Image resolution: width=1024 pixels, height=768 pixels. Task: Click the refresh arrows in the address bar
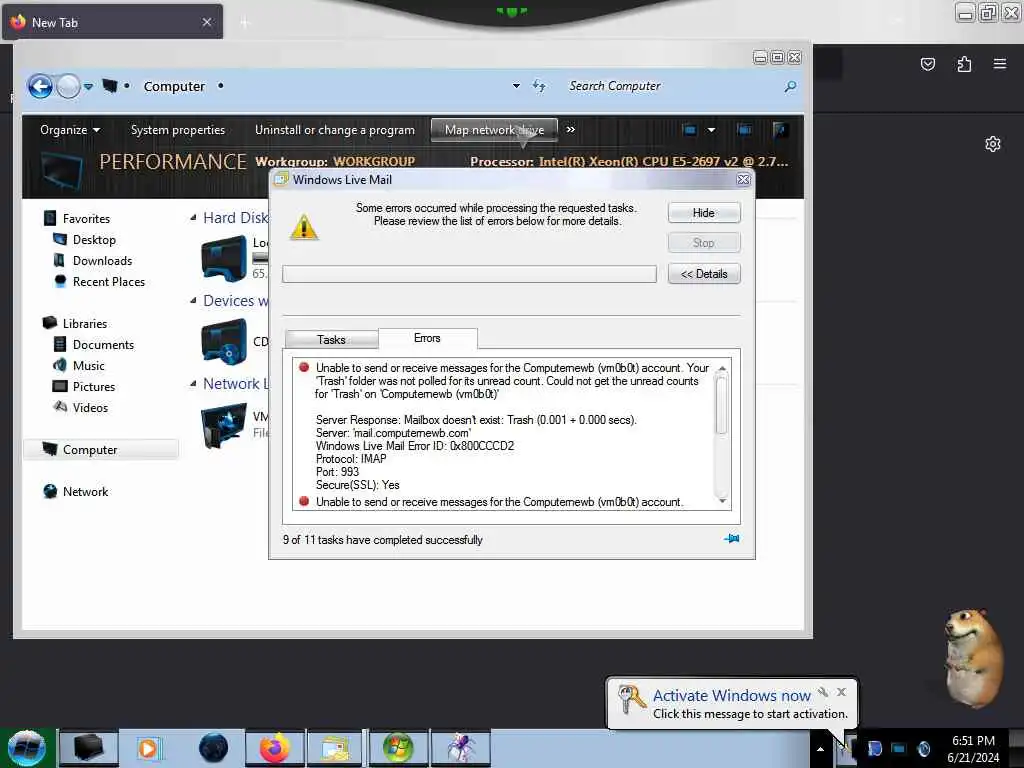click(x=539, y=86)
